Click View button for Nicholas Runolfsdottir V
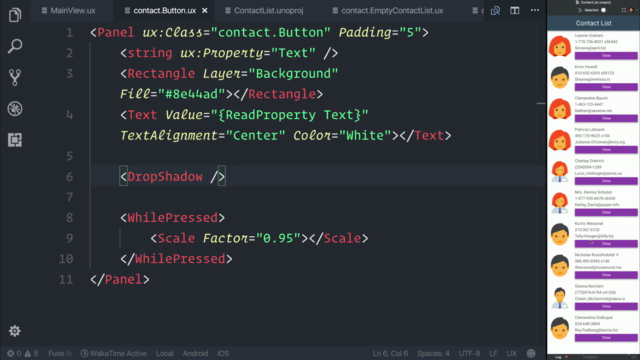The width and height of the screenshot is (640, 360). 606,275
